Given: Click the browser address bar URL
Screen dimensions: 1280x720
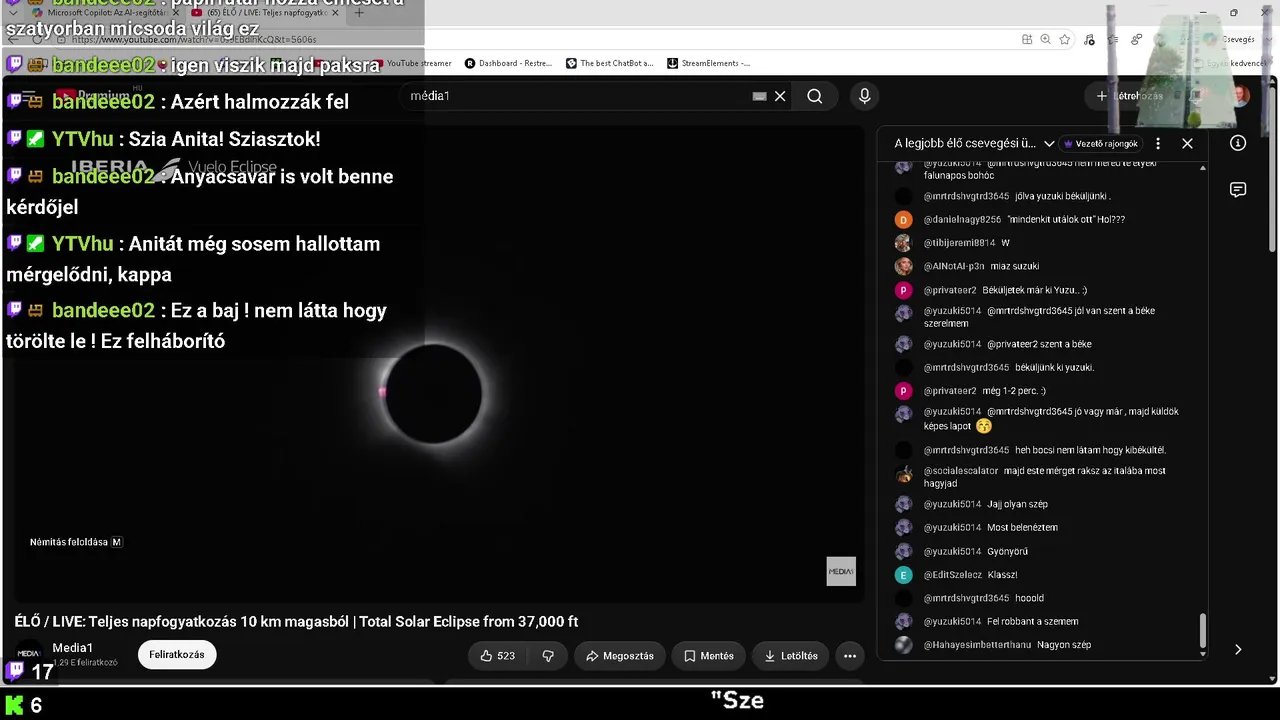Looking at the screenshot, I should click(x=194, y=39).
